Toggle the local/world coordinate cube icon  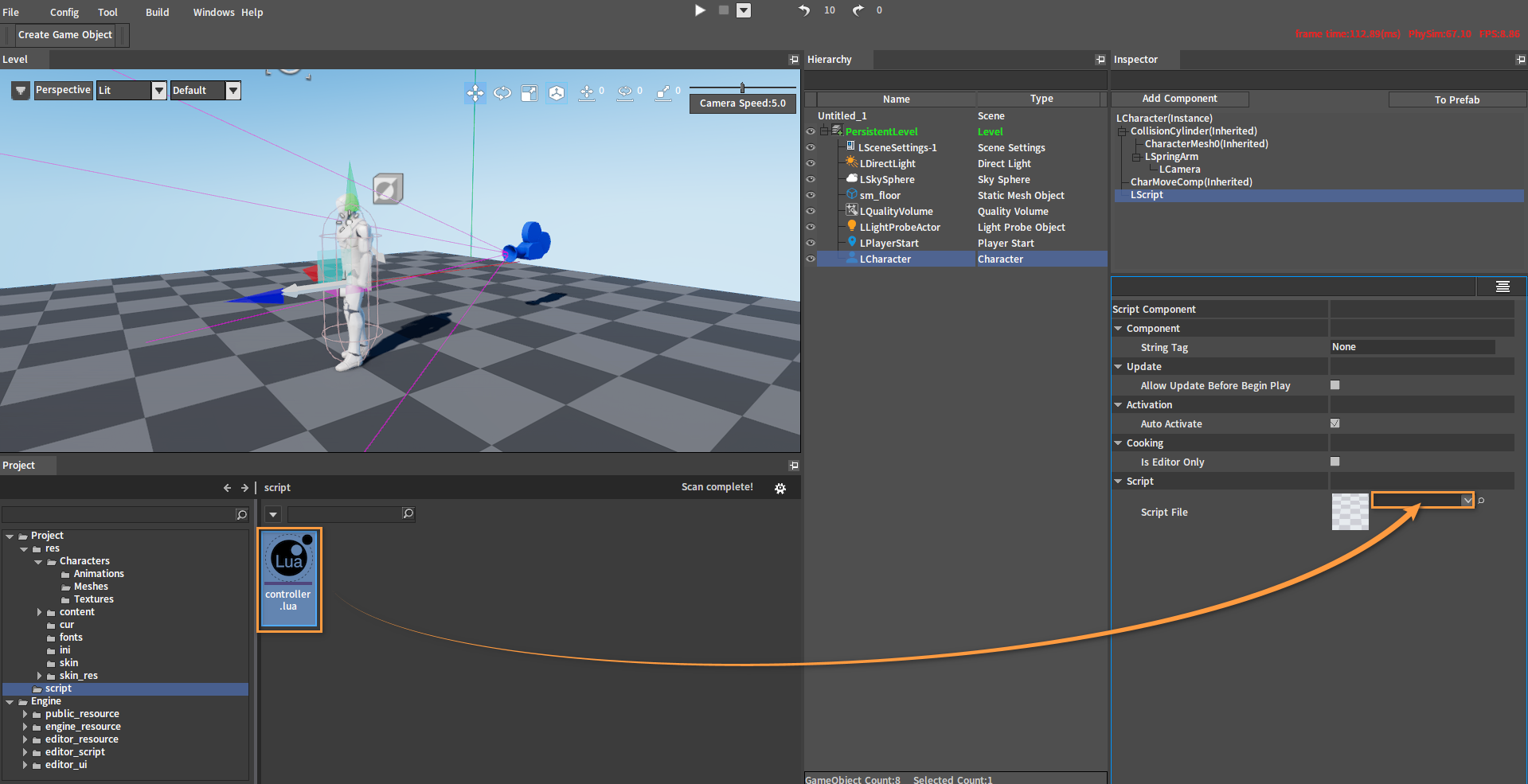[x=557, y=93]
